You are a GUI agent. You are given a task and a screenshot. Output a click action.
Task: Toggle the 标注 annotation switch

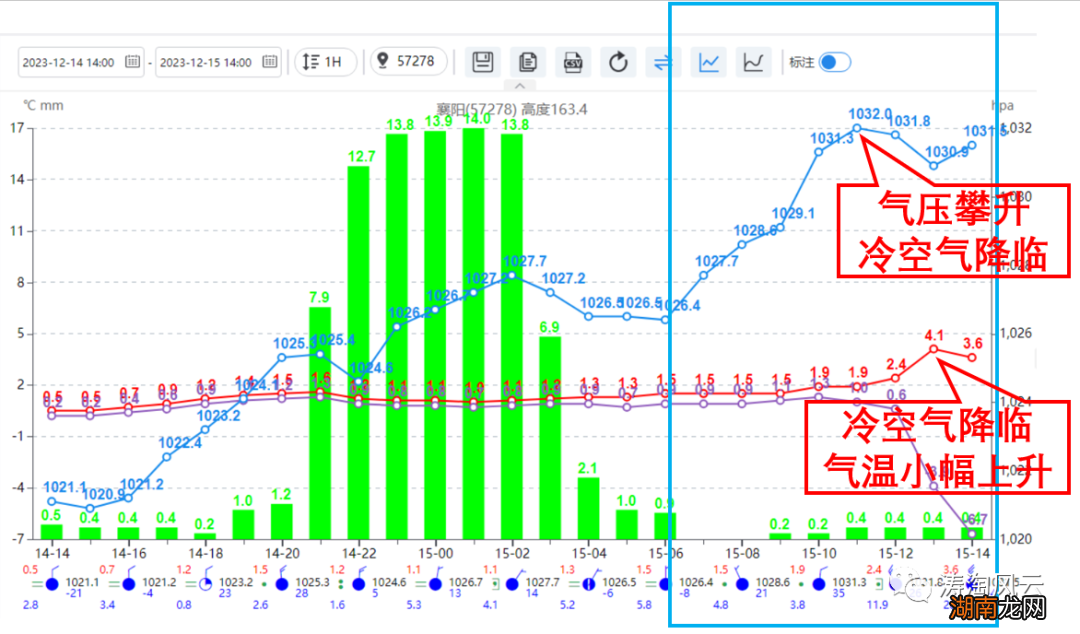tap(834, 62)
